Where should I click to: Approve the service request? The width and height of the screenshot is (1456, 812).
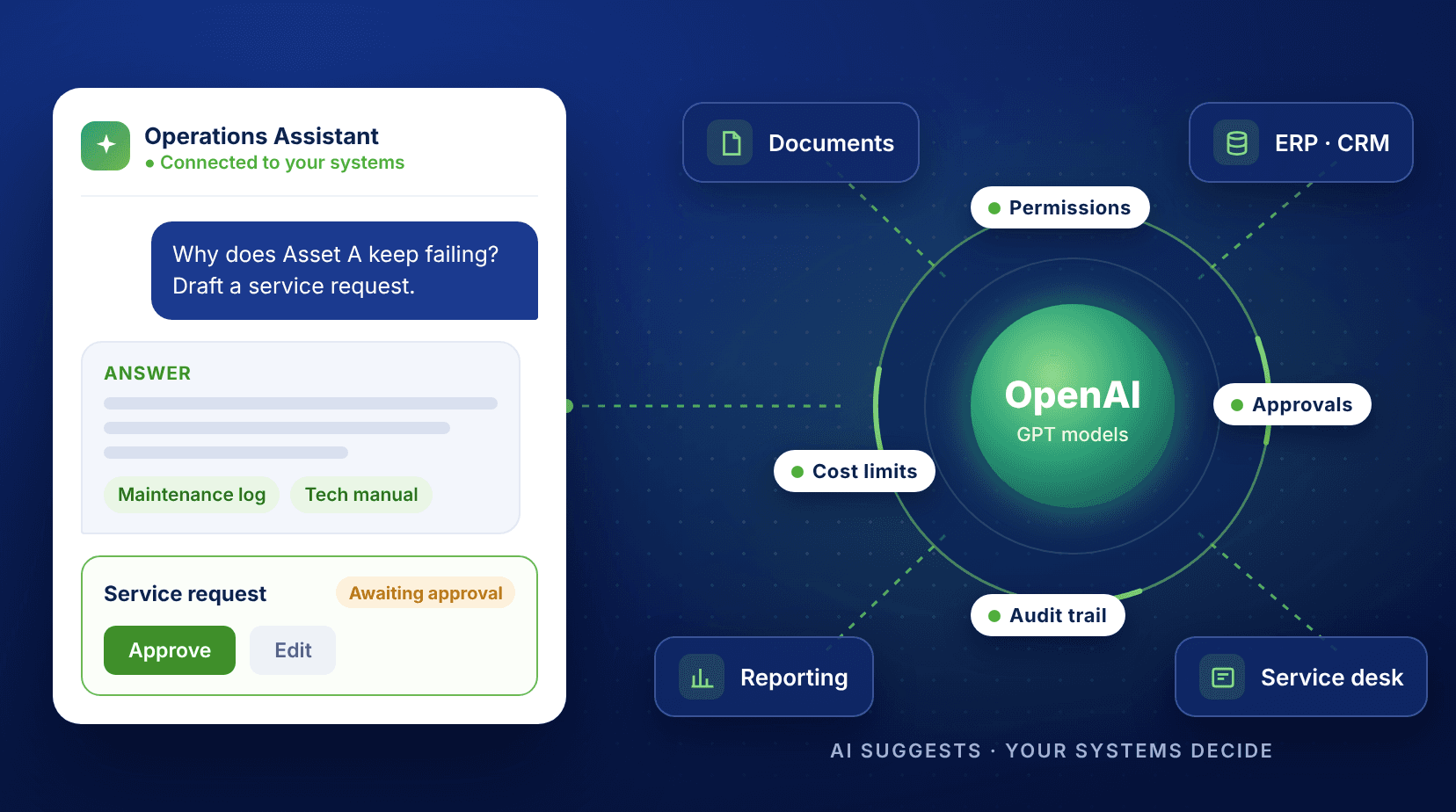170,650
